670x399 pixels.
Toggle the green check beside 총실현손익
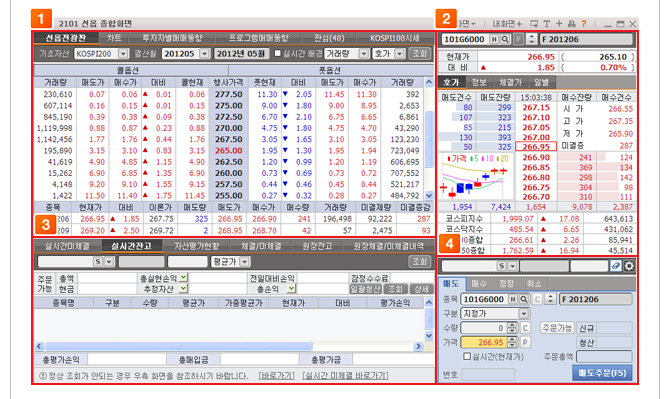tap(183, 278)
